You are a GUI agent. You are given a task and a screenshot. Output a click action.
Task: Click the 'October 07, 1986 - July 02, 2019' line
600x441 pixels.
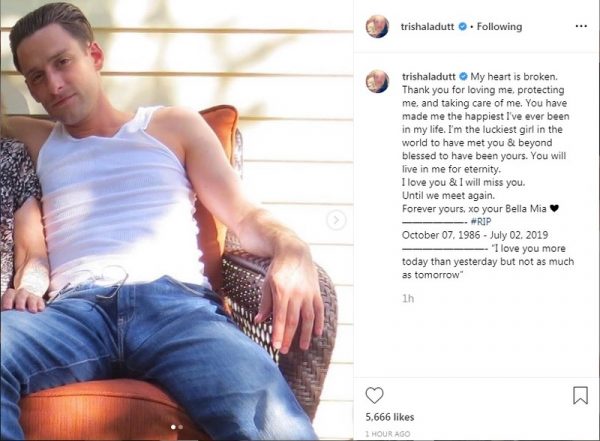(475, 235)
